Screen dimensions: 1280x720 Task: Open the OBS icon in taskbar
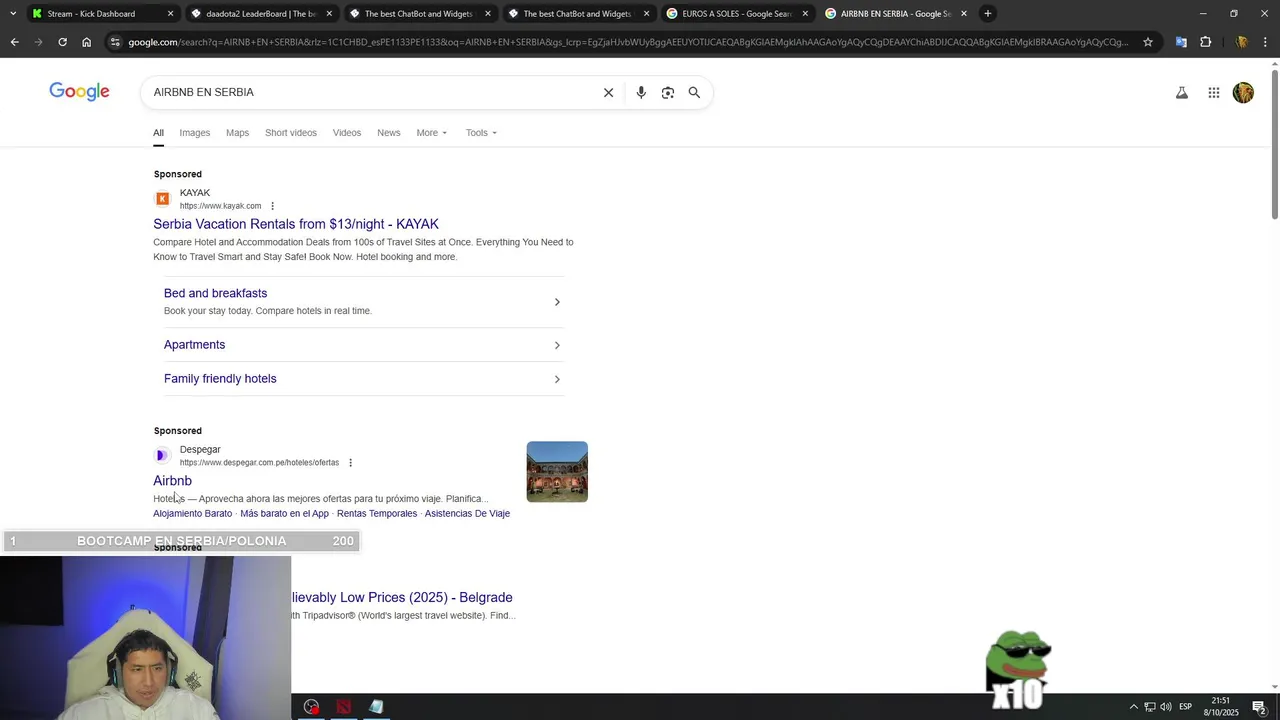tap(312, 707)
